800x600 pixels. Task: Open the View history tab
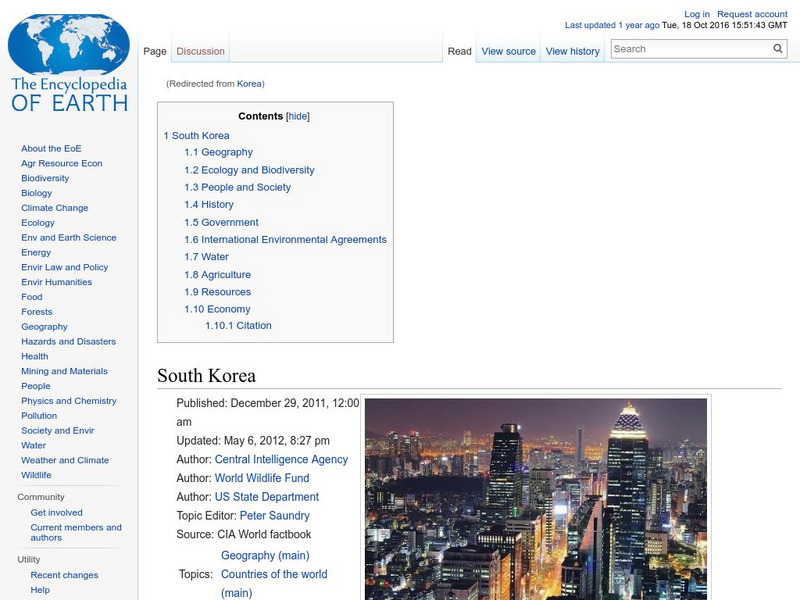pyautogui.click(x=572, y=50)
